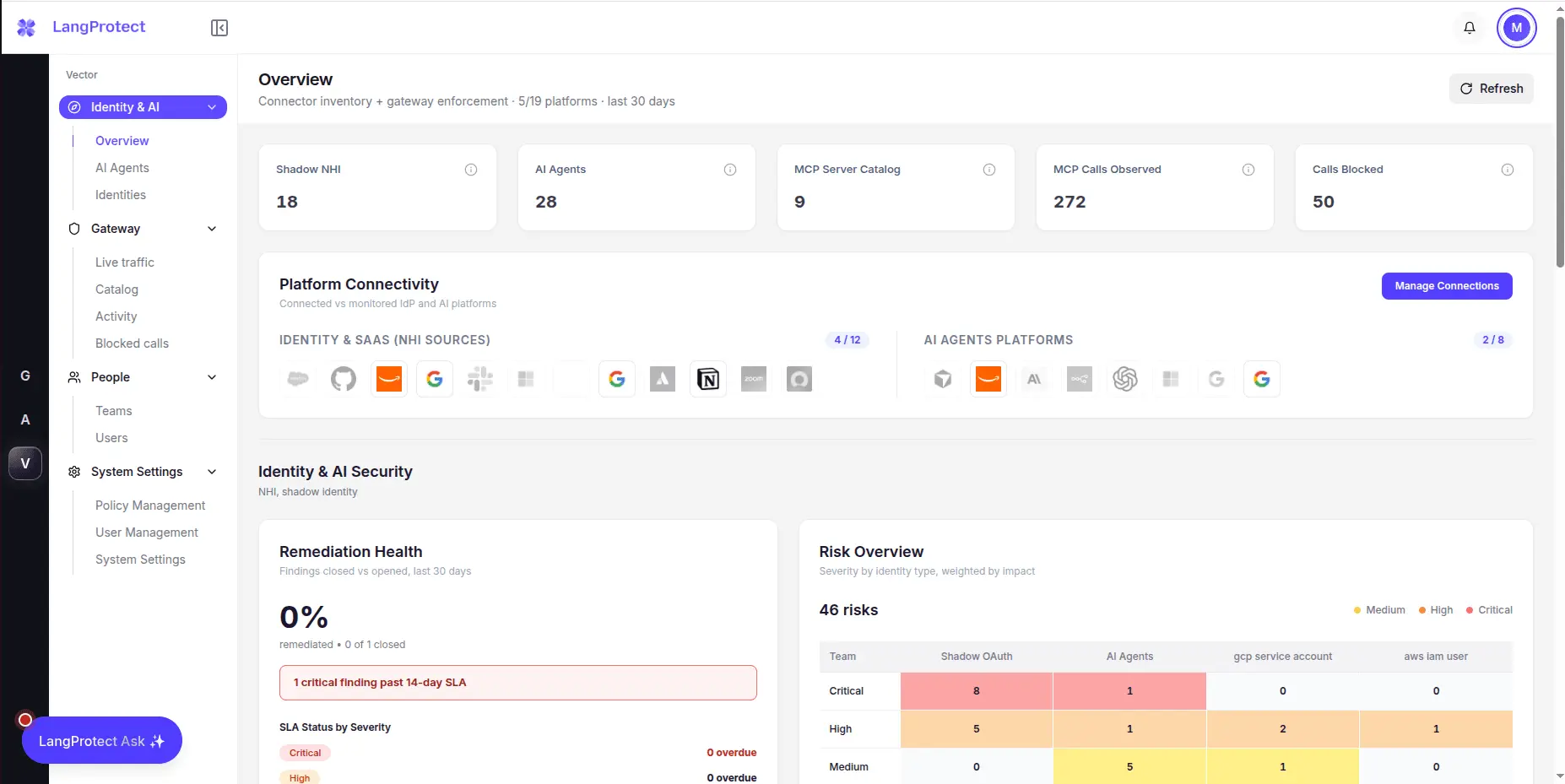Click the Medium AI Agents cell showing 5

tap(1129, 767)
